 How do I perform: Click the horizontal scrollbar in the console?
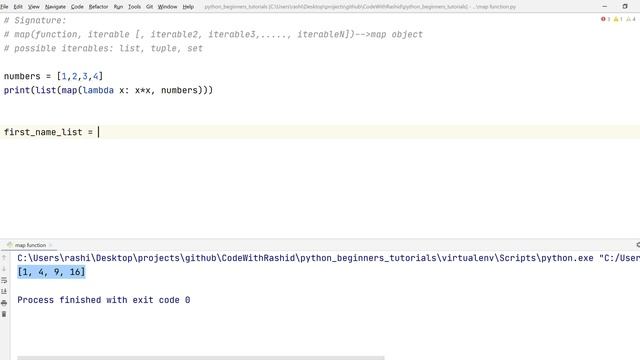tap(200, 358)
